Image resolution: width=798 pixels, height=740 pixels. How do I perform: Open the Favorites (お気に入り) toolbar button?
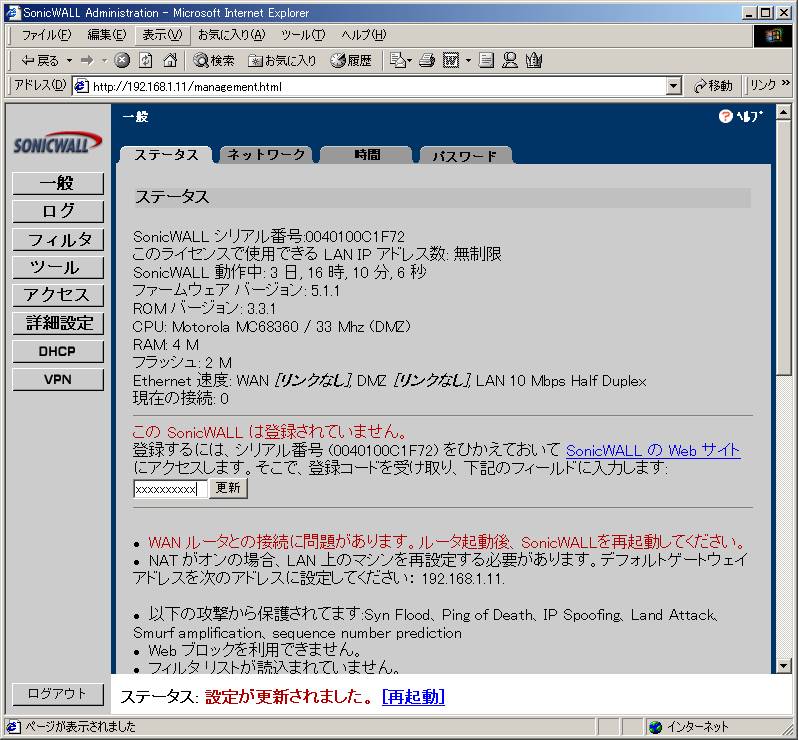pyautogui.click(x=282, y=61)
